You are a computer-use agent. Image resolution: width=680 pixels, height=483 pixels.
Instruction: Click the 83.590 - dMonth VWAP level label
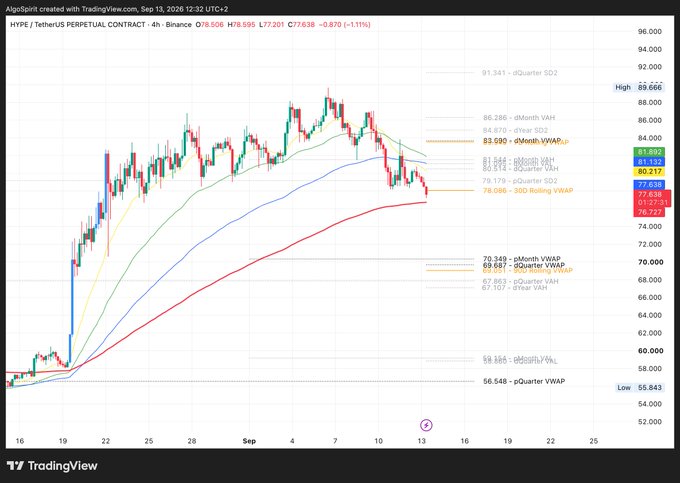click(x=522, y=141)
